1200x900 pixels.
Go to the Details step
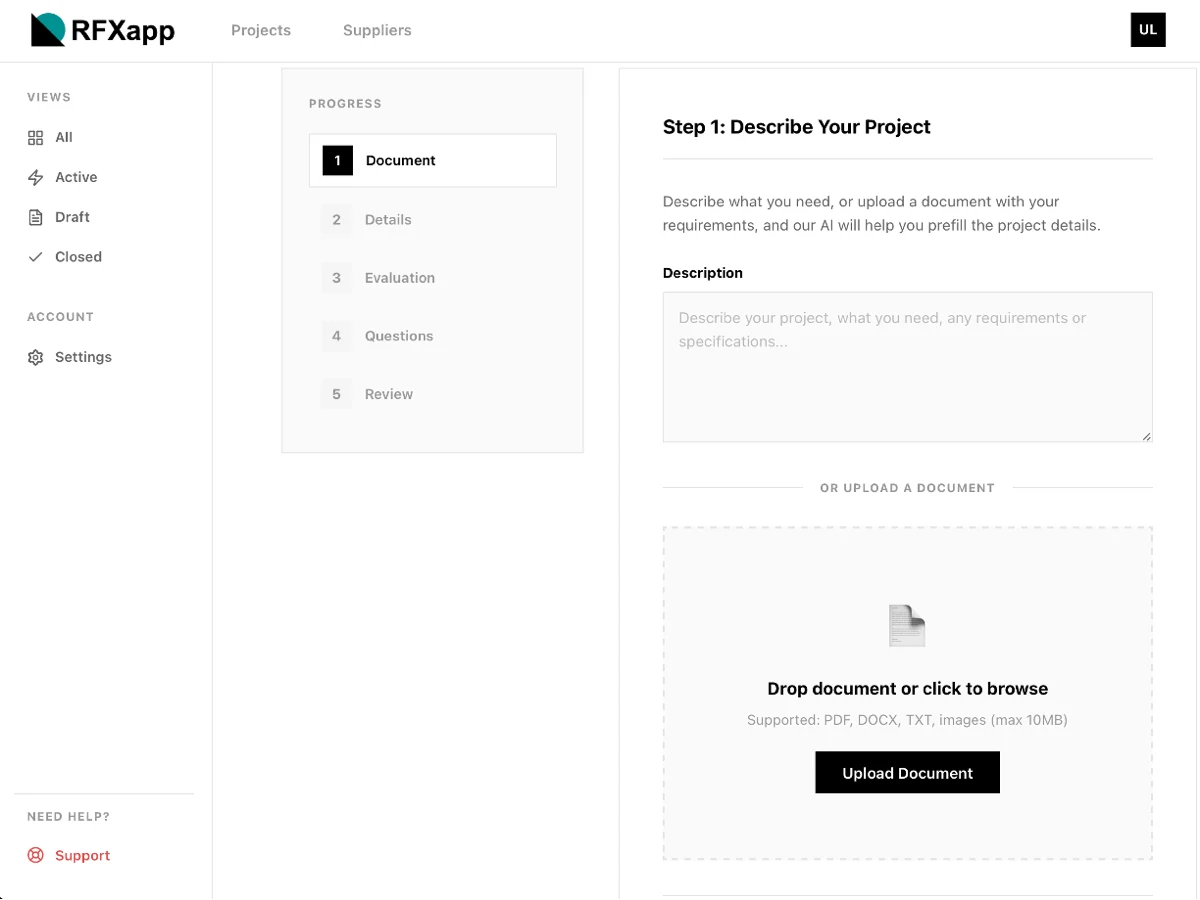(x=388, y=220)
